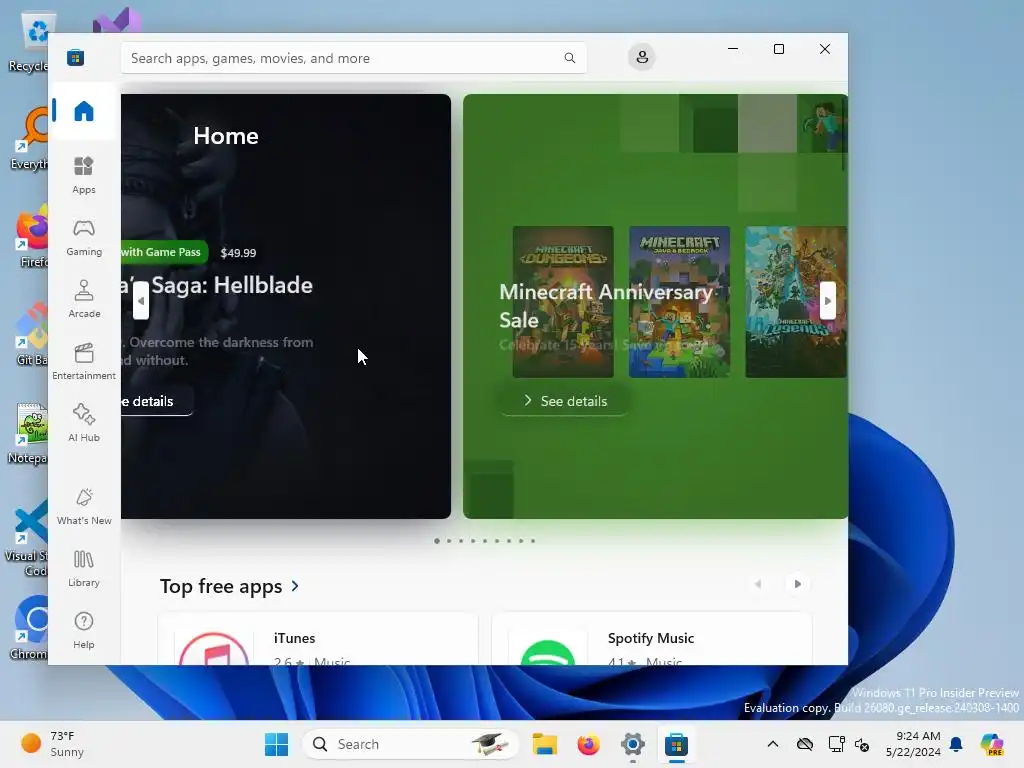The width and height of the screenshot is (1024, 768).
Task: Open the Entertainment section
Action: pyautogui.click(x=84, y=361)
